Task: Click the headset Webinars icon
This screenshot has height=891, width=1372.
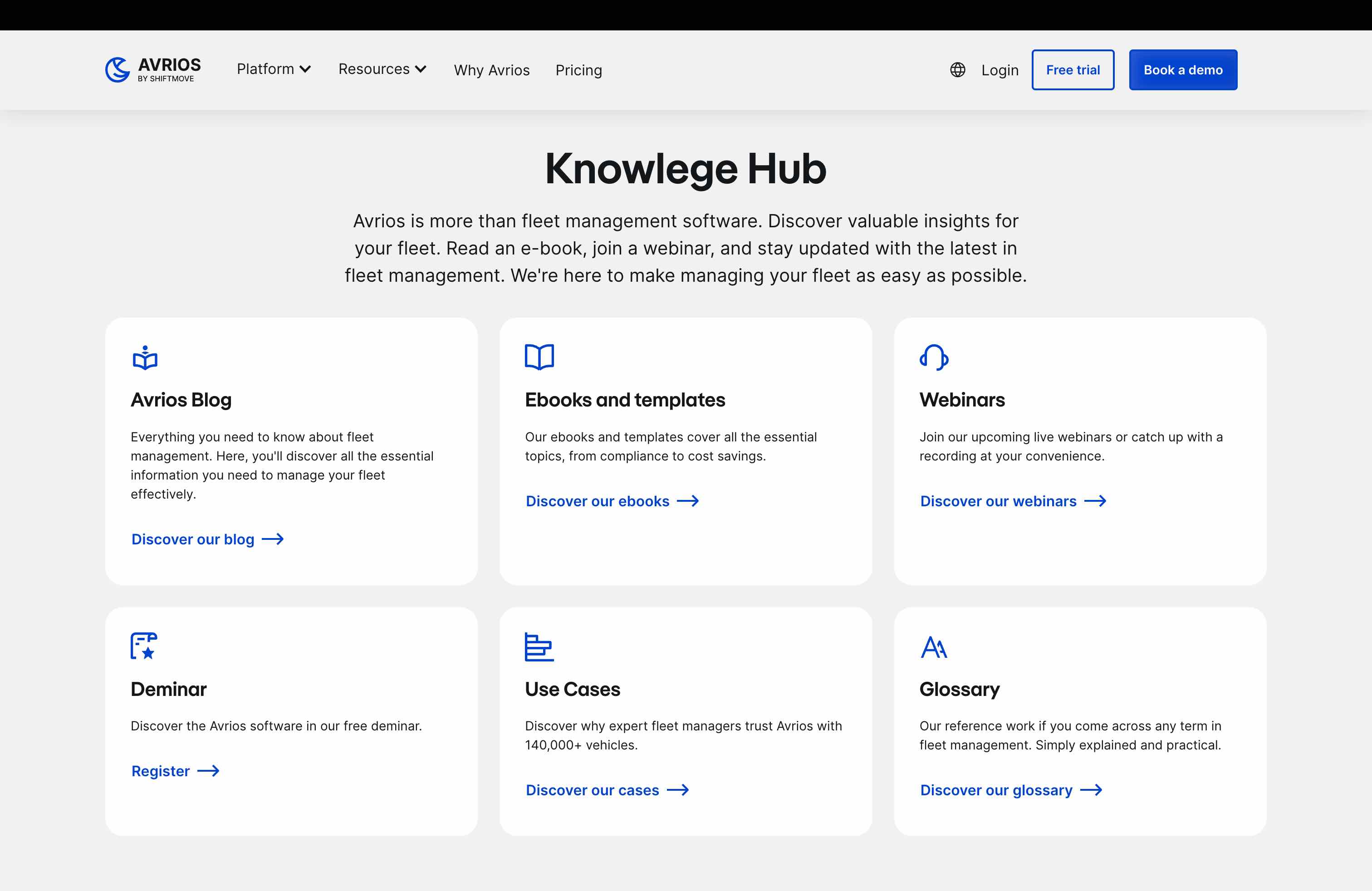Action: click(934, 357)
